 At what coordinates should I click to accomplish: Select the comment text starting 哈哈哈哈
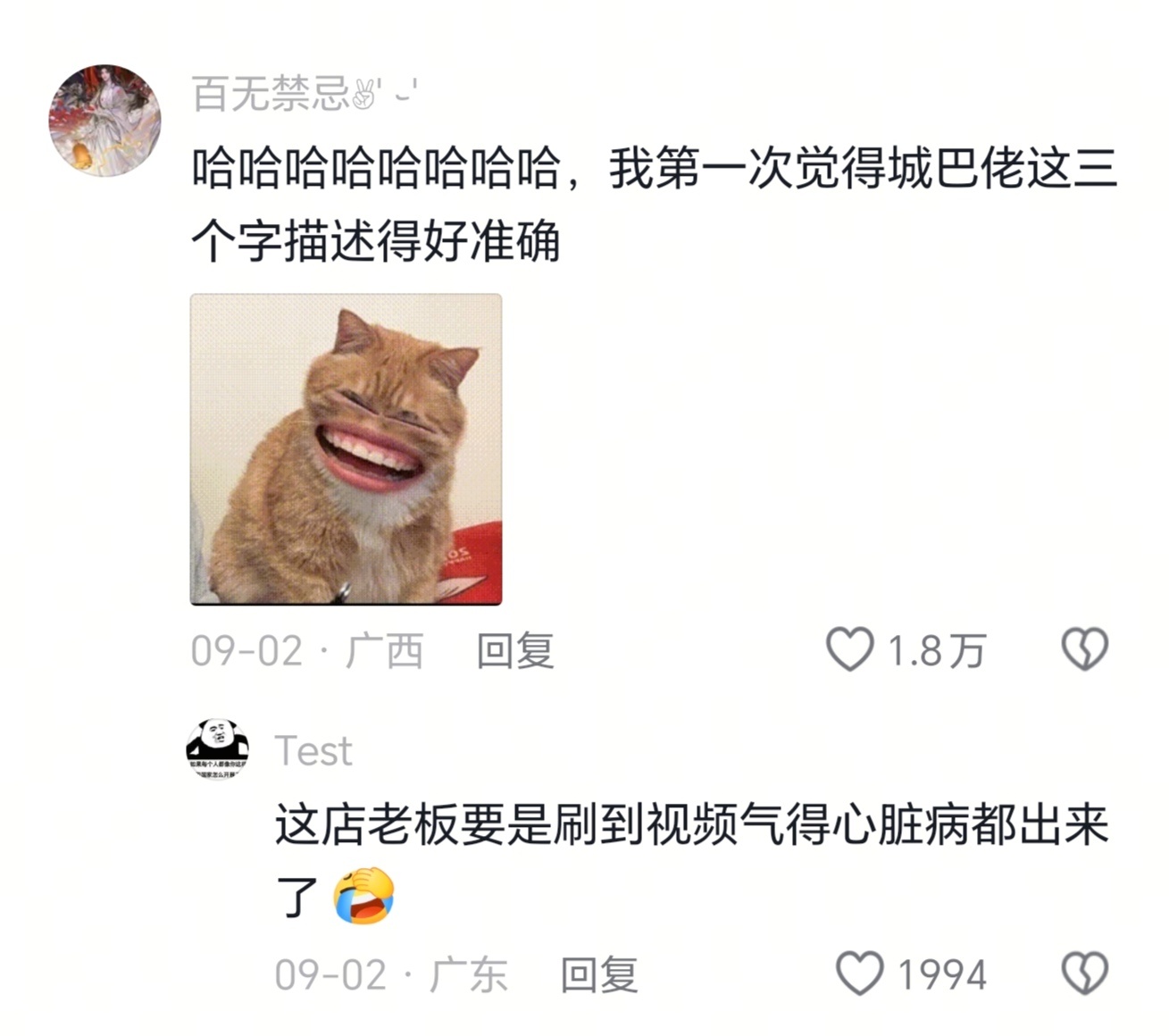tap(655, 205)
